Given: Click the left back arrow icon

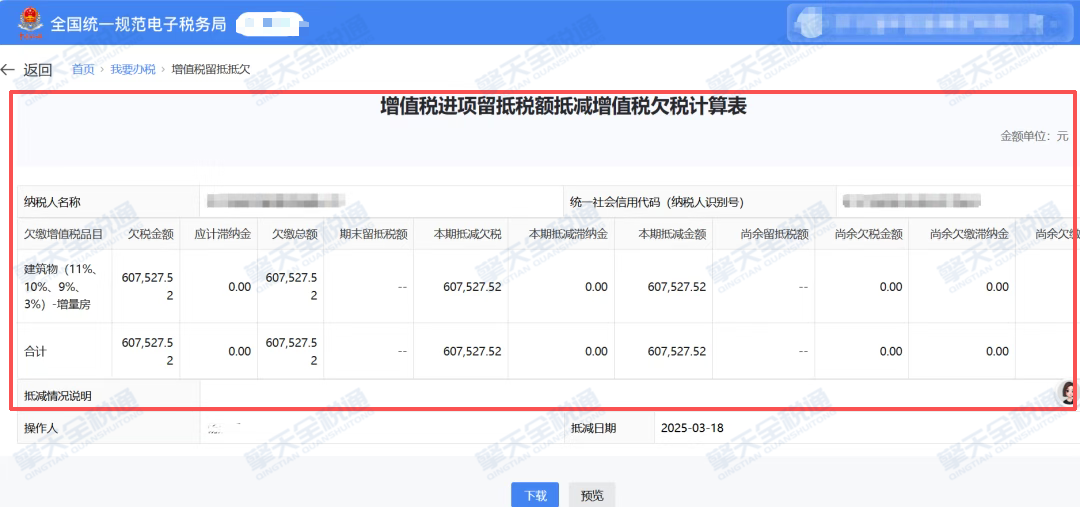Looking at the screenshot, I should (9, 69).
